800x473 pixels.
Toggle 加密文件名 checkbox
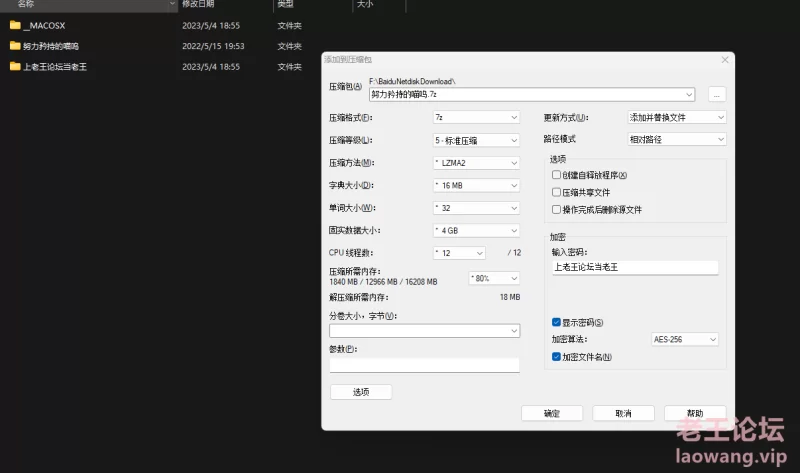pos(557,357)
